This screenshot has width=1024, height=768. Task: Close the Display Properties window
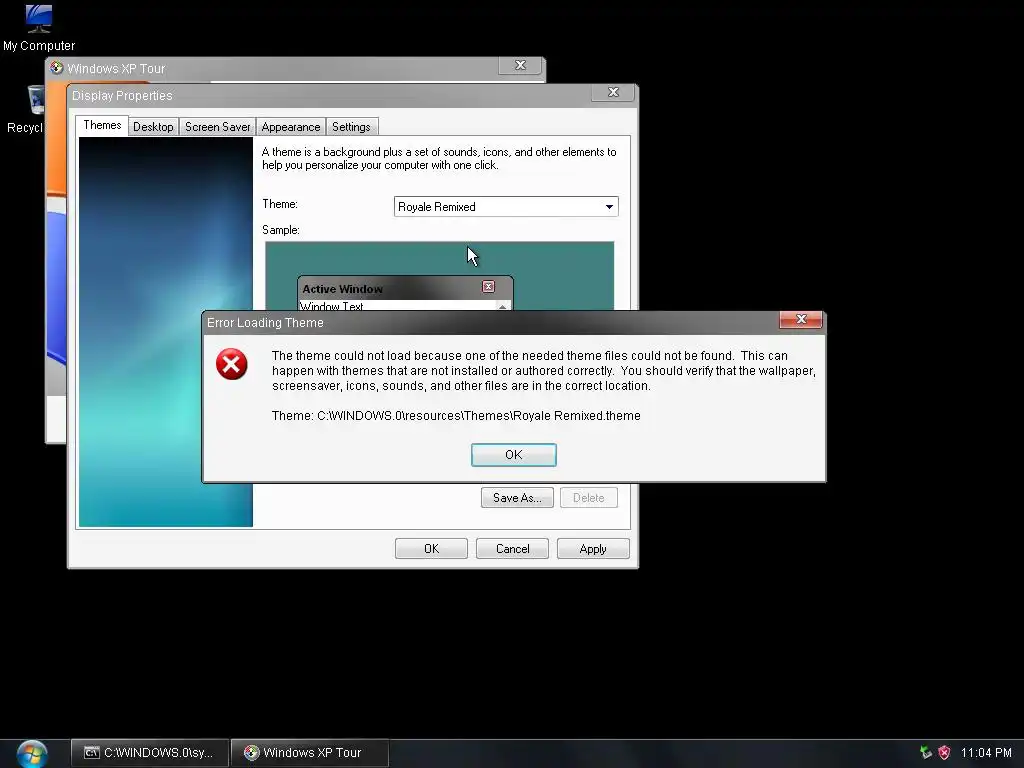613,92
